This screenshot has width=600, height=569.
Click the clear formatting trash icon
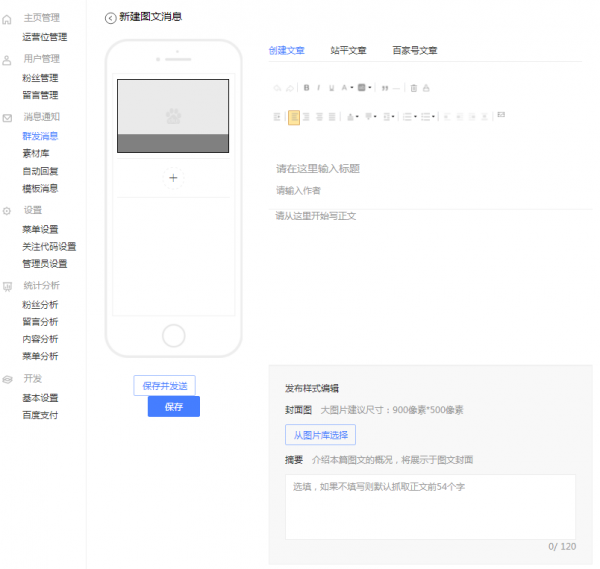[414, 88]
